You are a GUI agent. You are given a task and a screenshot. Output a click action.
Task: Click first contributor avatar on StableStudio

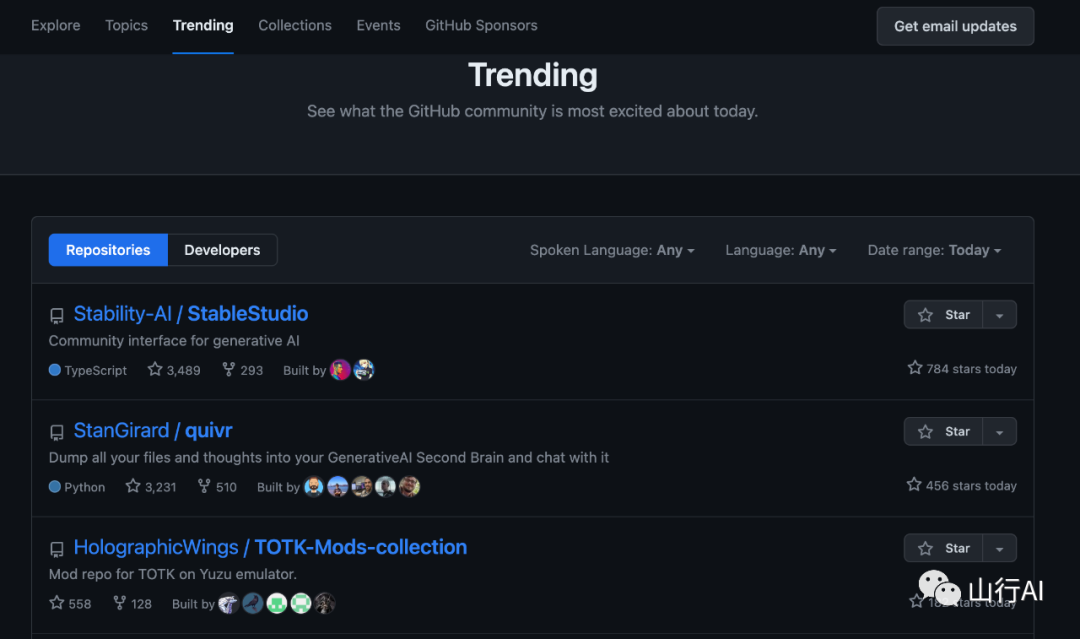(340, 370)
